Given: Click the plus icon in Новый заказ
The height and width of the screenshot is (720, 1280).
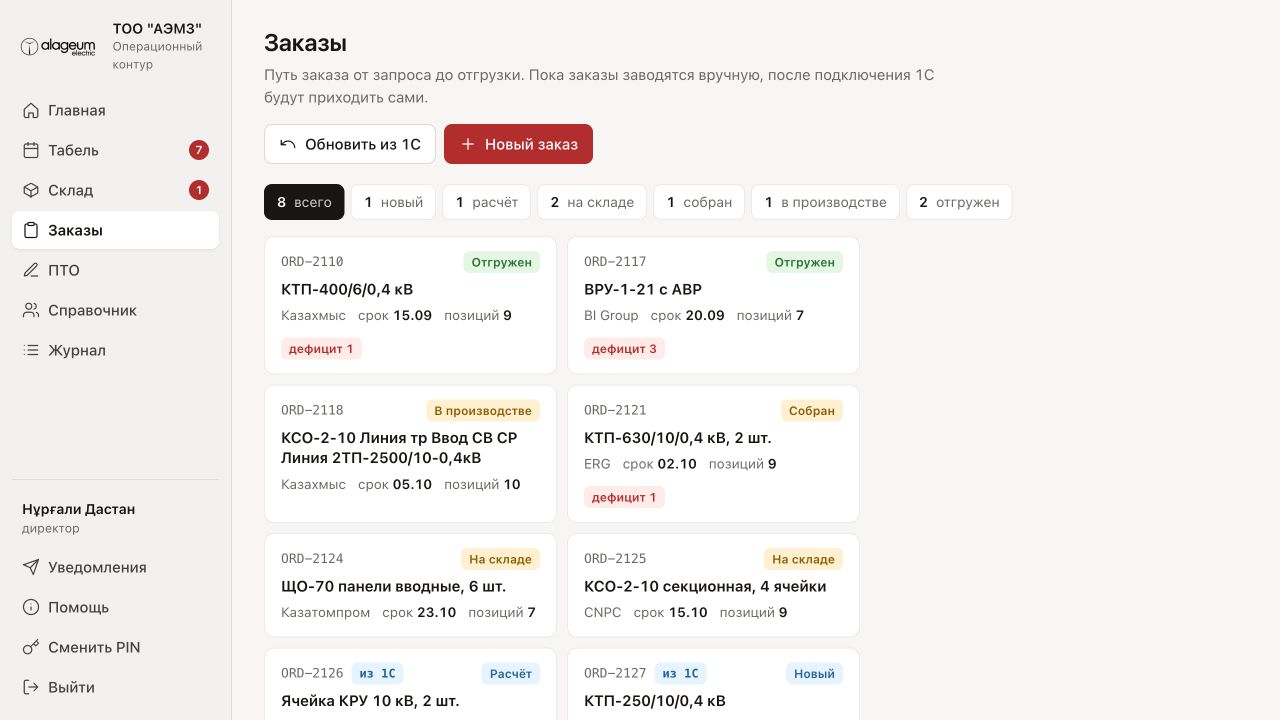Looking at the screenshot, I should click(x=467, y=144).
